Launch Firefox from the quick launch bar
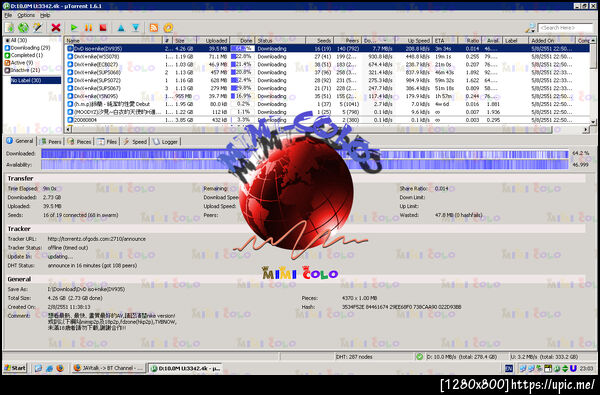The width and height of the screenshot is (600, 395). coord(60,368)
